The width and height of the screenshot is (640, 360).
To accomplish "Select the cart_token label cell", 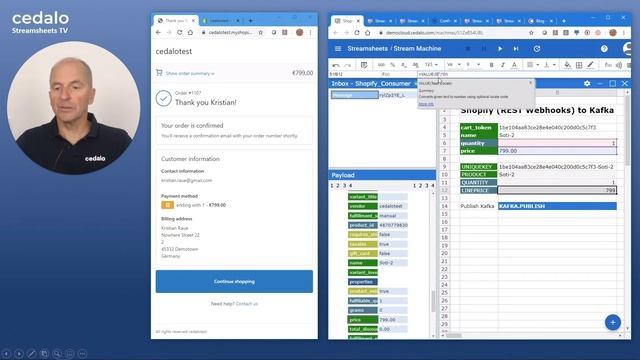I will pyautogui.click(x=478, y=127).
